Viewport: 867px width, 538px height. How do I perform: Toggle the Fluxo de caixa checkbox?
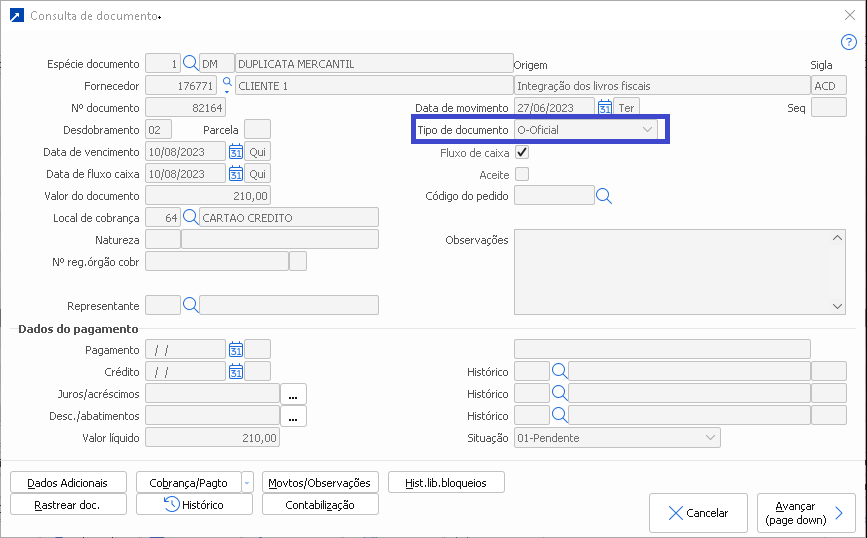522,153
